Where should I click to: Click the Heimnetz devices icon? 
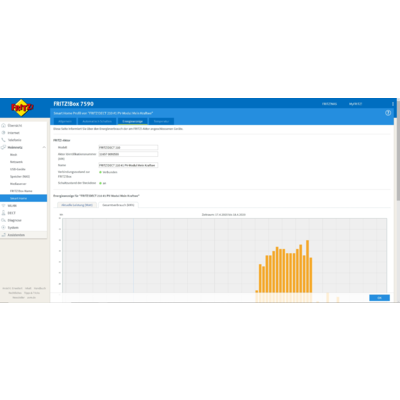click(x=4, y=147)
